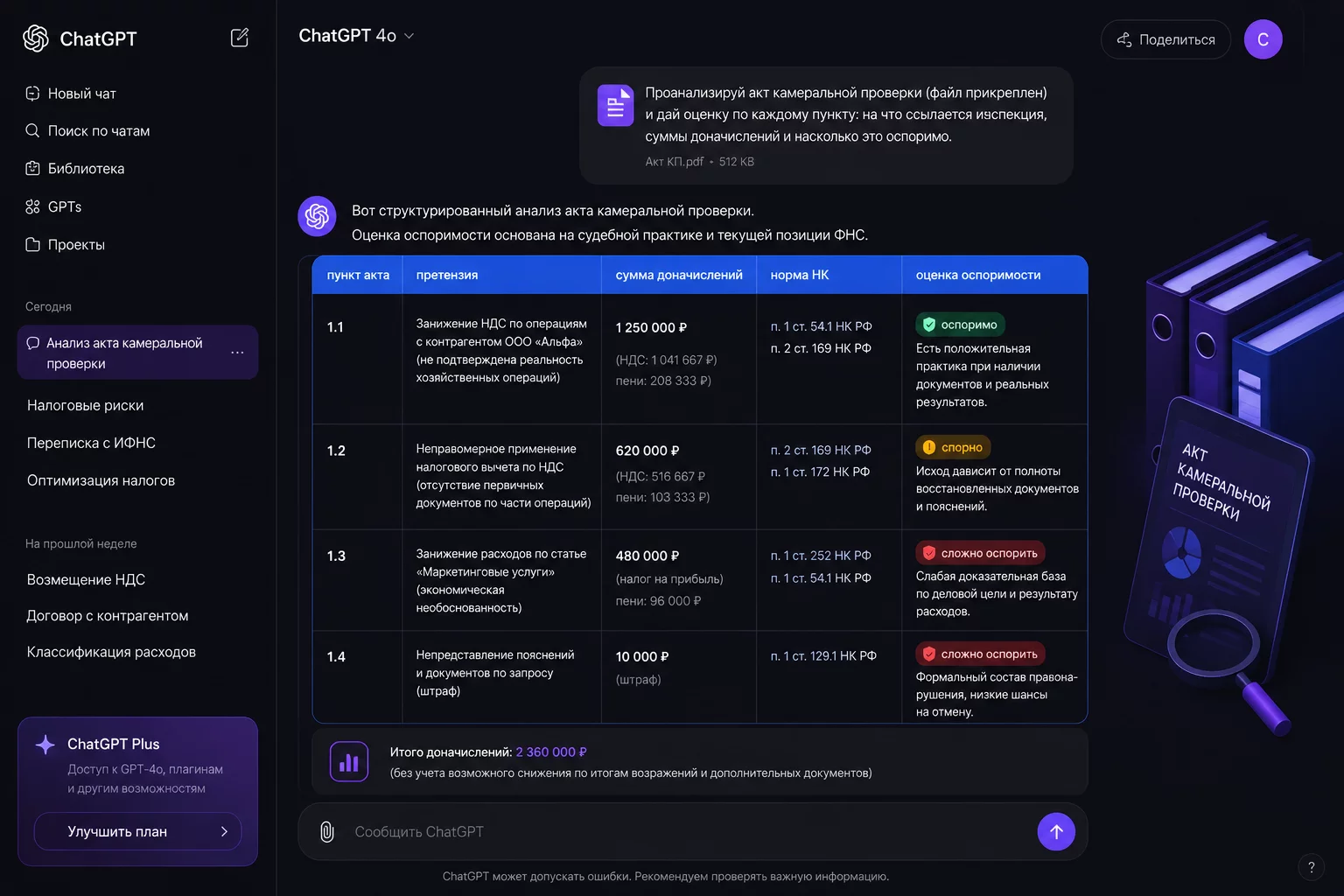Click the 1 250 000 ₽ amount cell

[651, 327]
